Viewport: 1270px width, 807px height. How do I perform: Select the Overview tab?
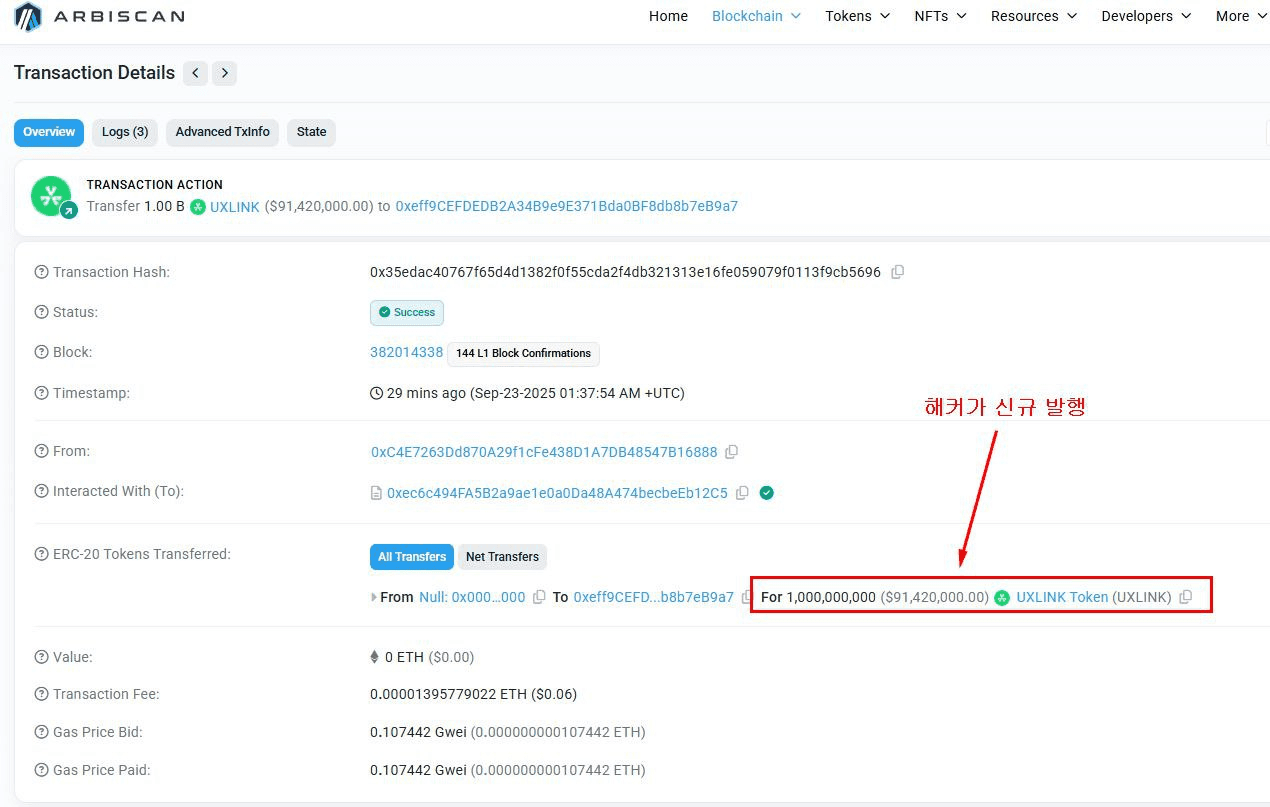coord(49,132)
